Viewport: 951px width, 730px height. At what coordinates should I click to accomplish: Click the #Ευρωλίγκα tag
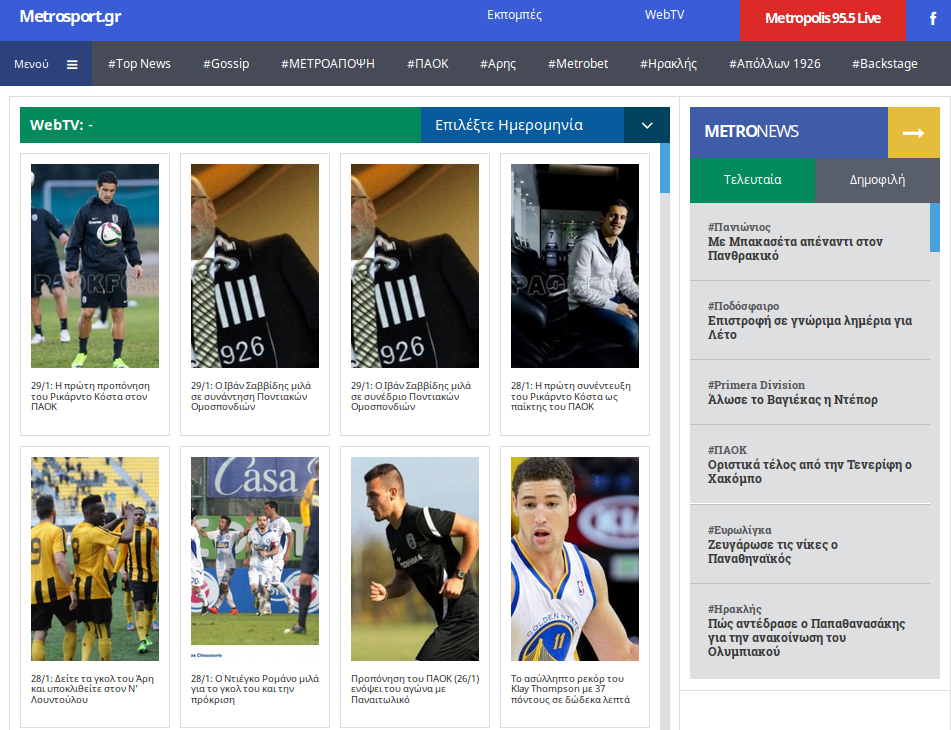(x=740, y=530)
